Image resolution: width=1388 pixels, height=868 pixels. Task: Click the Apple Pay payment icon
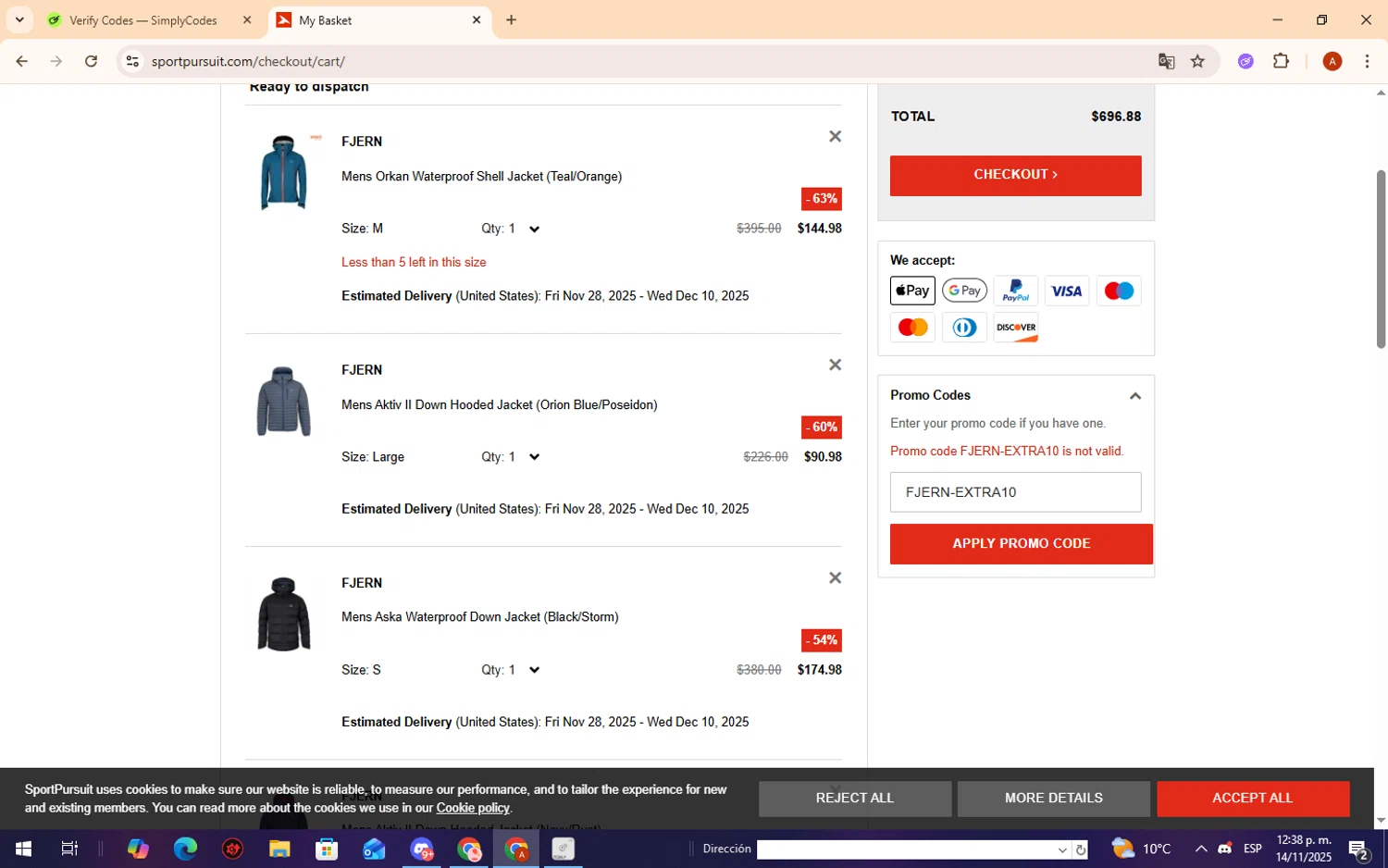coord(912,291)
